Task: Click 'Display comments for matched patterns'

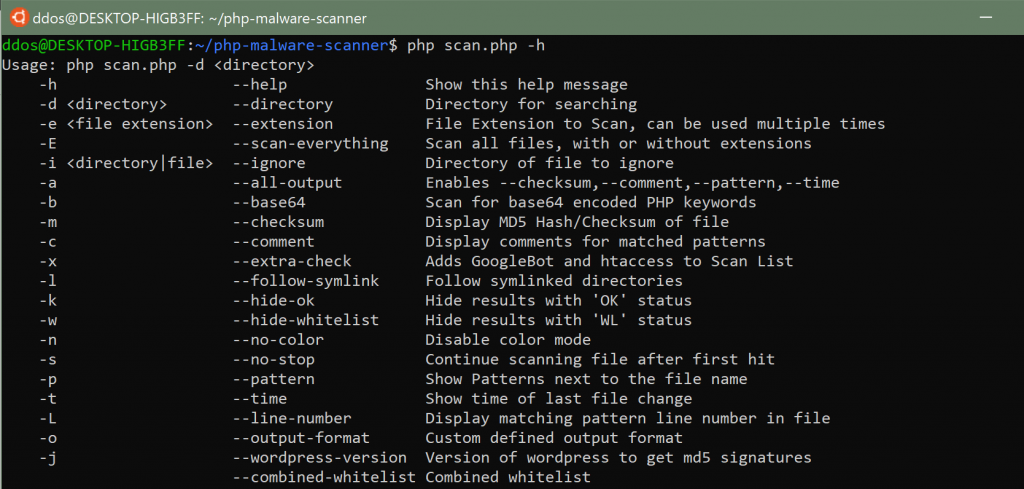Action: point(596,242)
